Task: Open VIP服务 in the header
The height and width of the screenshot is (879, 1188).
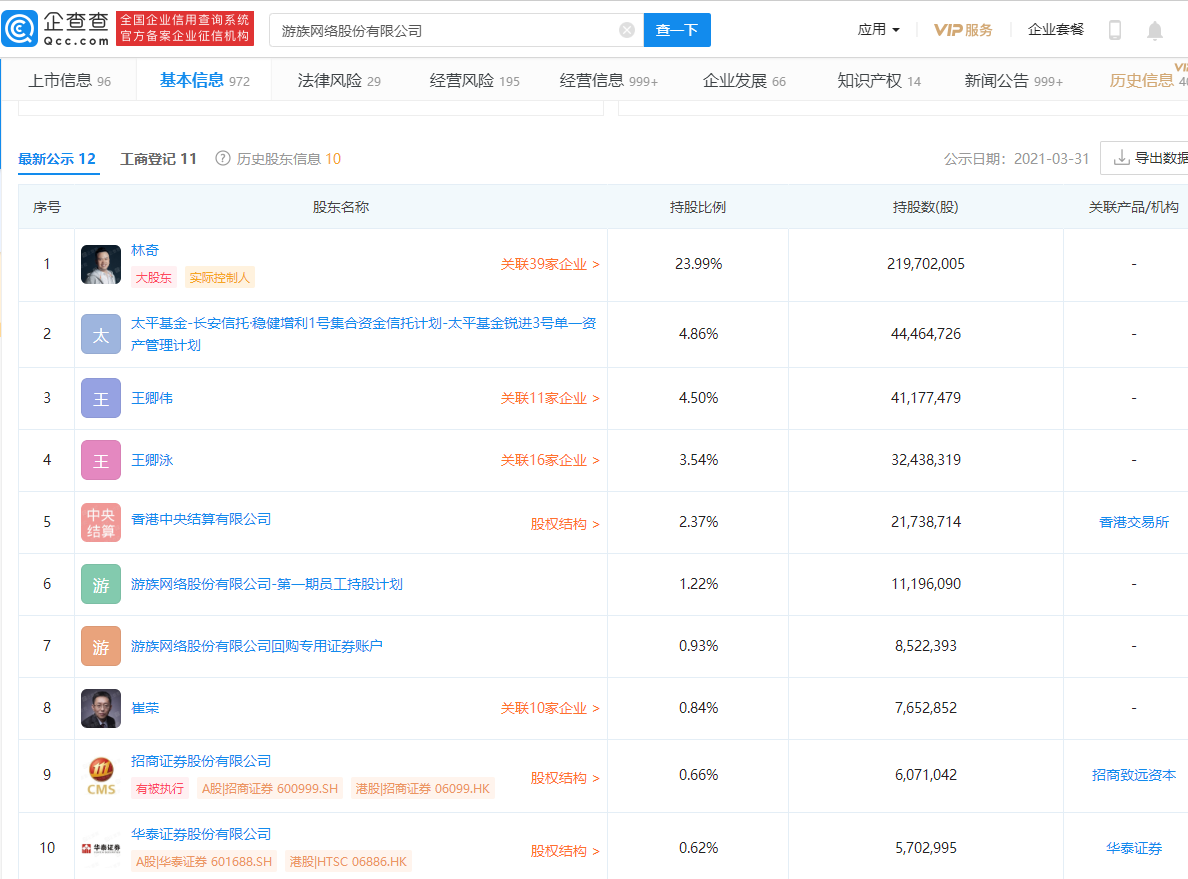Action: point(963,30)
